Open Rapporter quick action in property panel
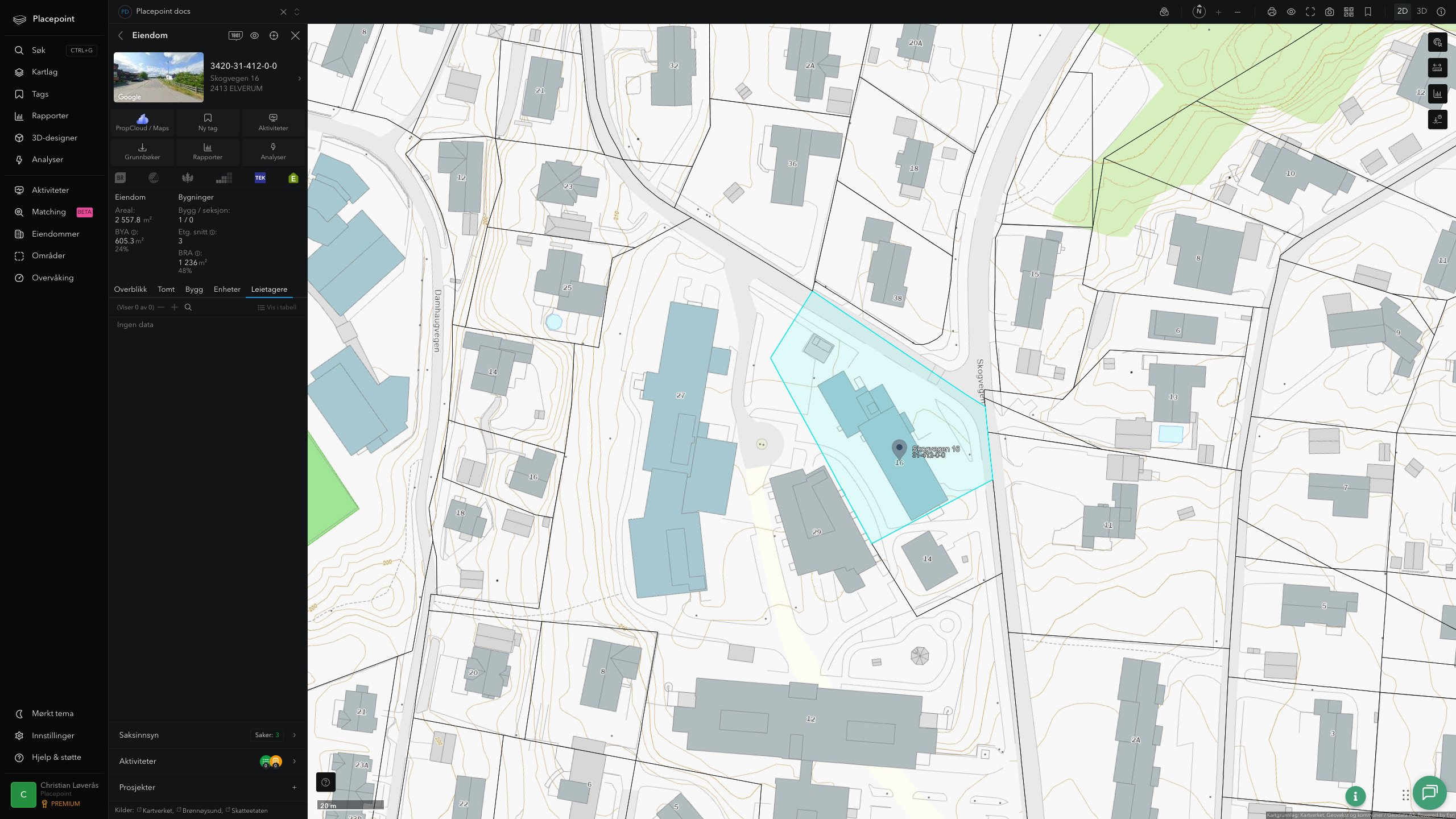1456x819 pixels. [x=208, y=151]
